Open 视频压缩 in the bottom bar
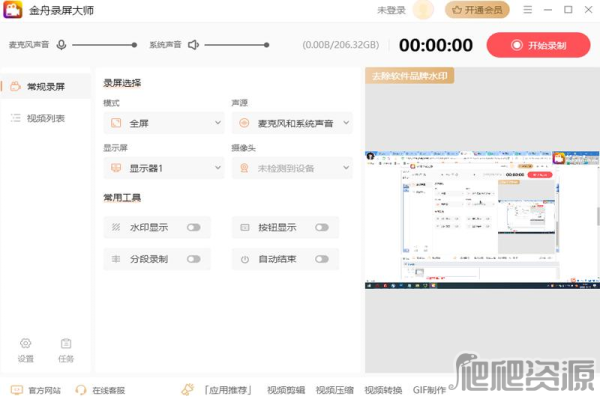Viewport: 600px width, 399px height. [x=334, y=390]
